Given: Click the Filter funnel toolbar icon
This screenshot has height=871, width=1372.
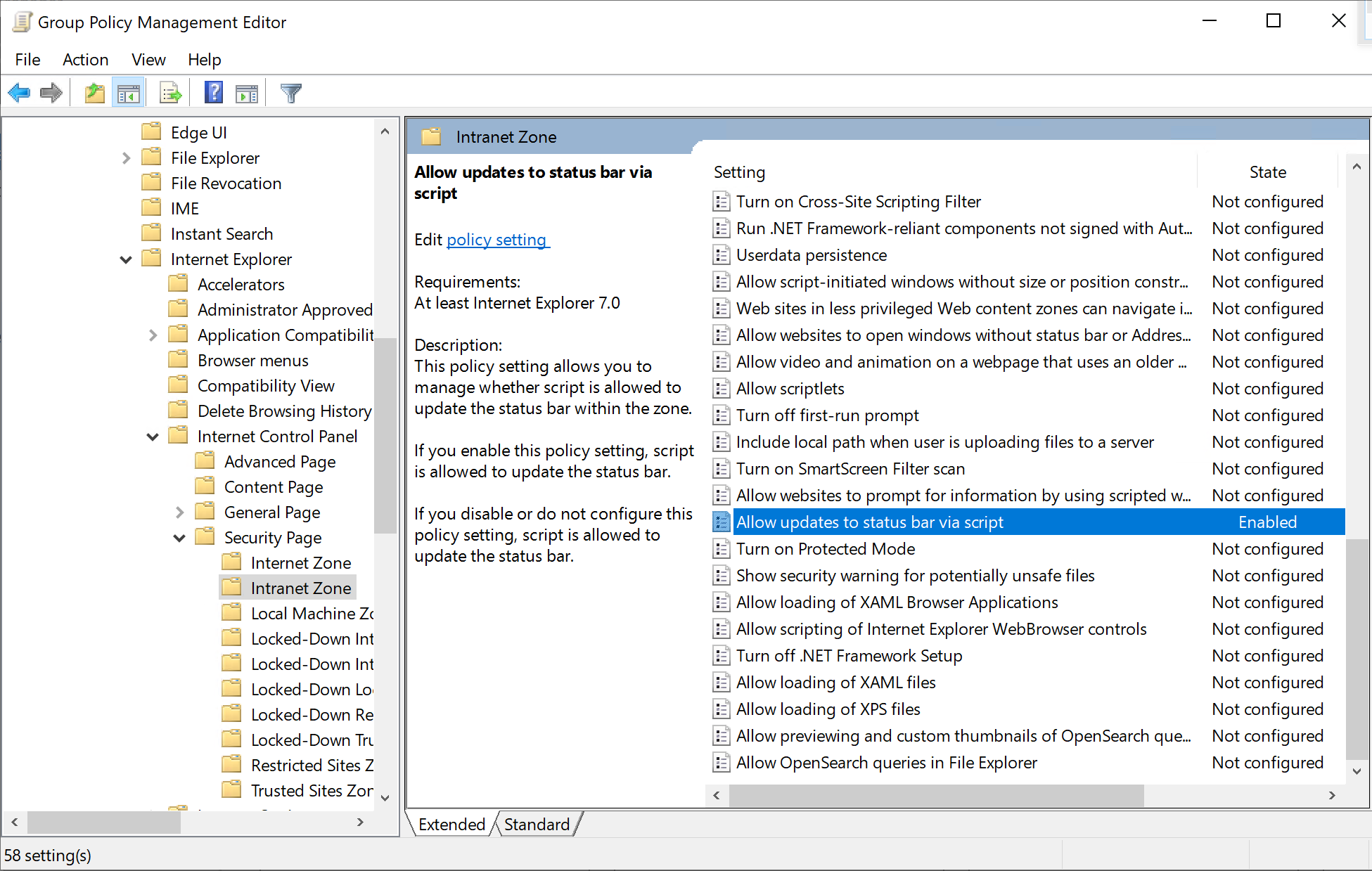Looking at the screenshot, I should point(290,93).
